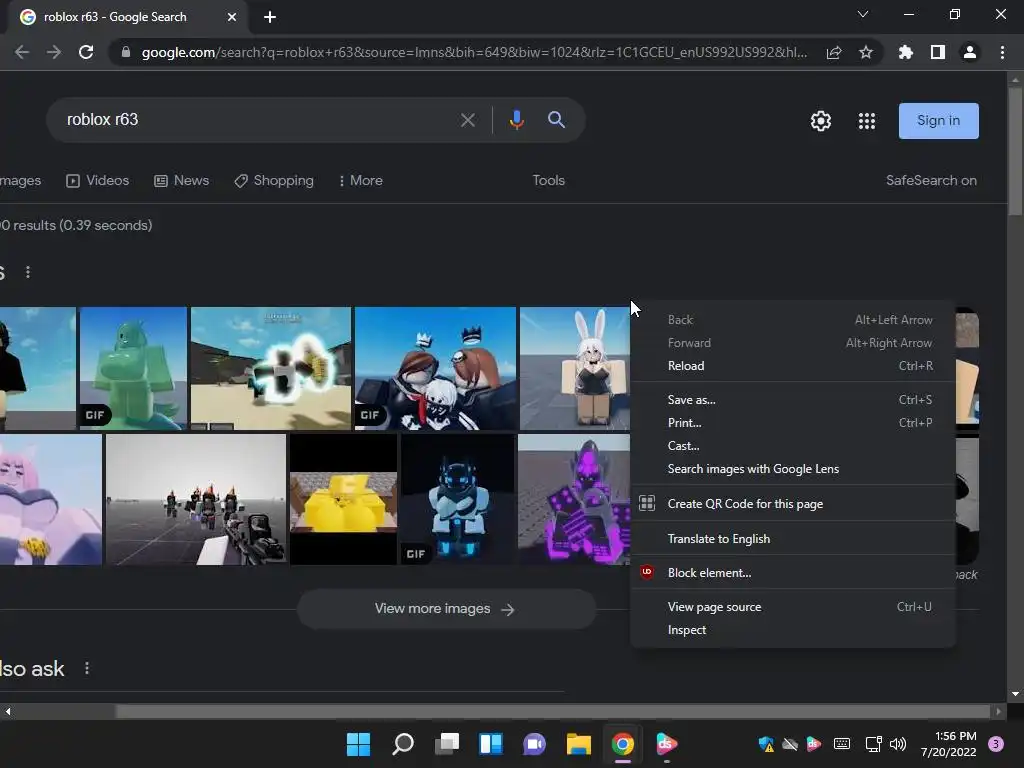
Task: Start voice search with the microphone icon
Action: (517, 120)
